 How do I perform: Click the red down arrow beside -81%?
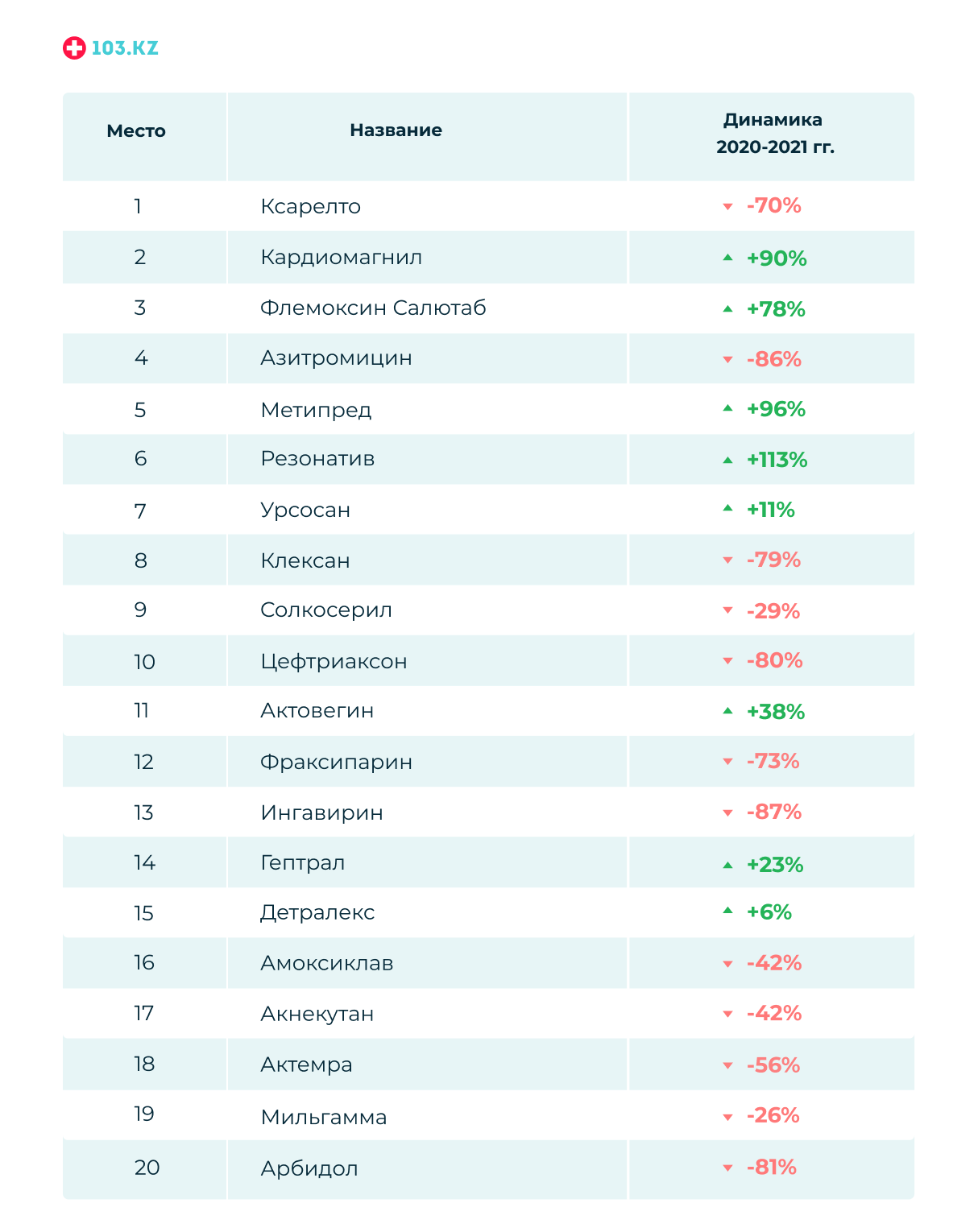click(x=727, y=1168)
